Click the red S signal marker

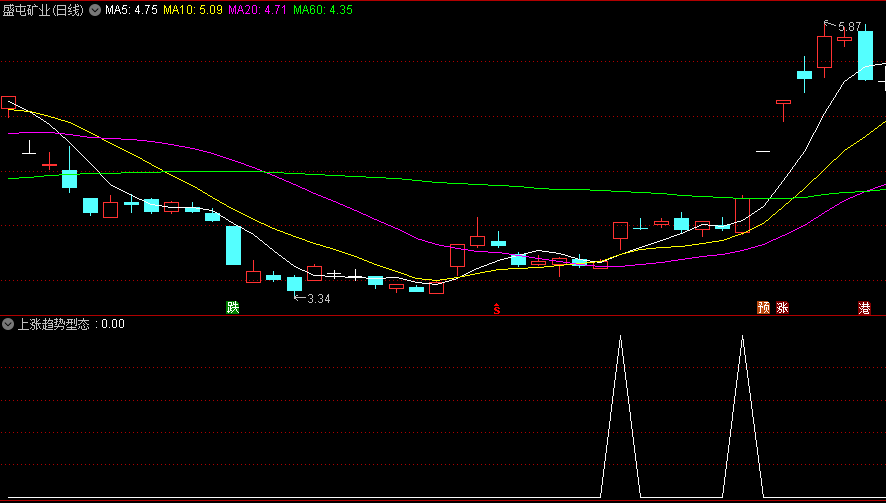click(497, 309)
